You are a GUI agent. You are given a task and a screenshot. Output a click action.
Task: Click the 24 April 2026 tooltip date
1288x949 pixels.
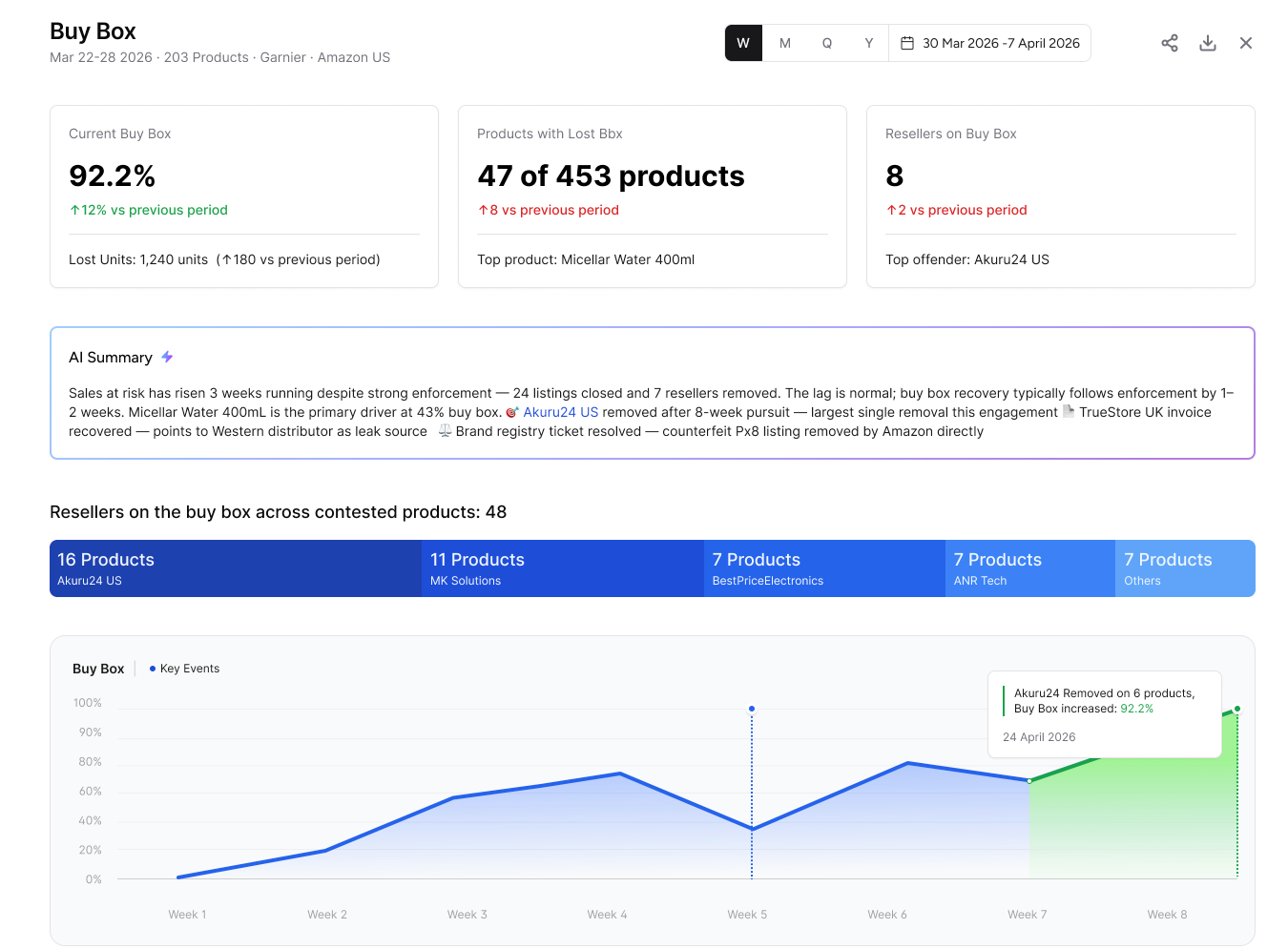point(1039,737)
